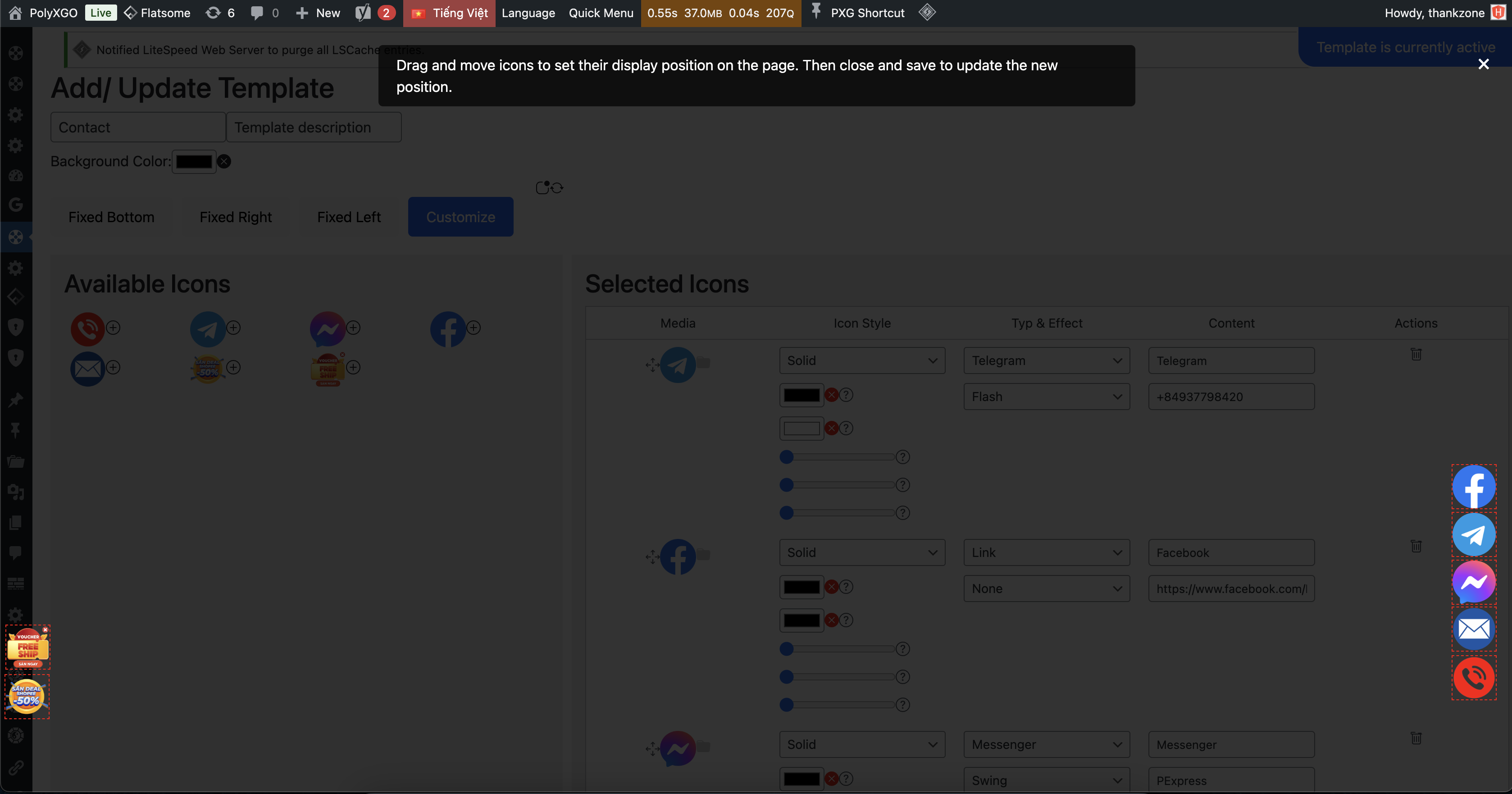This screenshot has width=1512, height=794.
Task: Open the Telegram type dropdown
Action: point(1047,360)
